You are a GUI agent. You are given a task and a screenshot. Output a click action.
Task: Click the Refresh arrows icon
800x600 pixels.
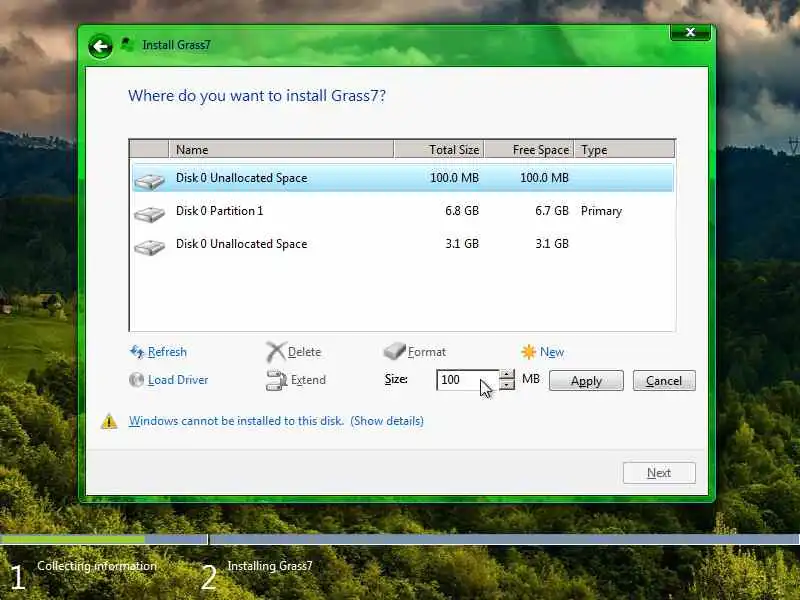137,352
